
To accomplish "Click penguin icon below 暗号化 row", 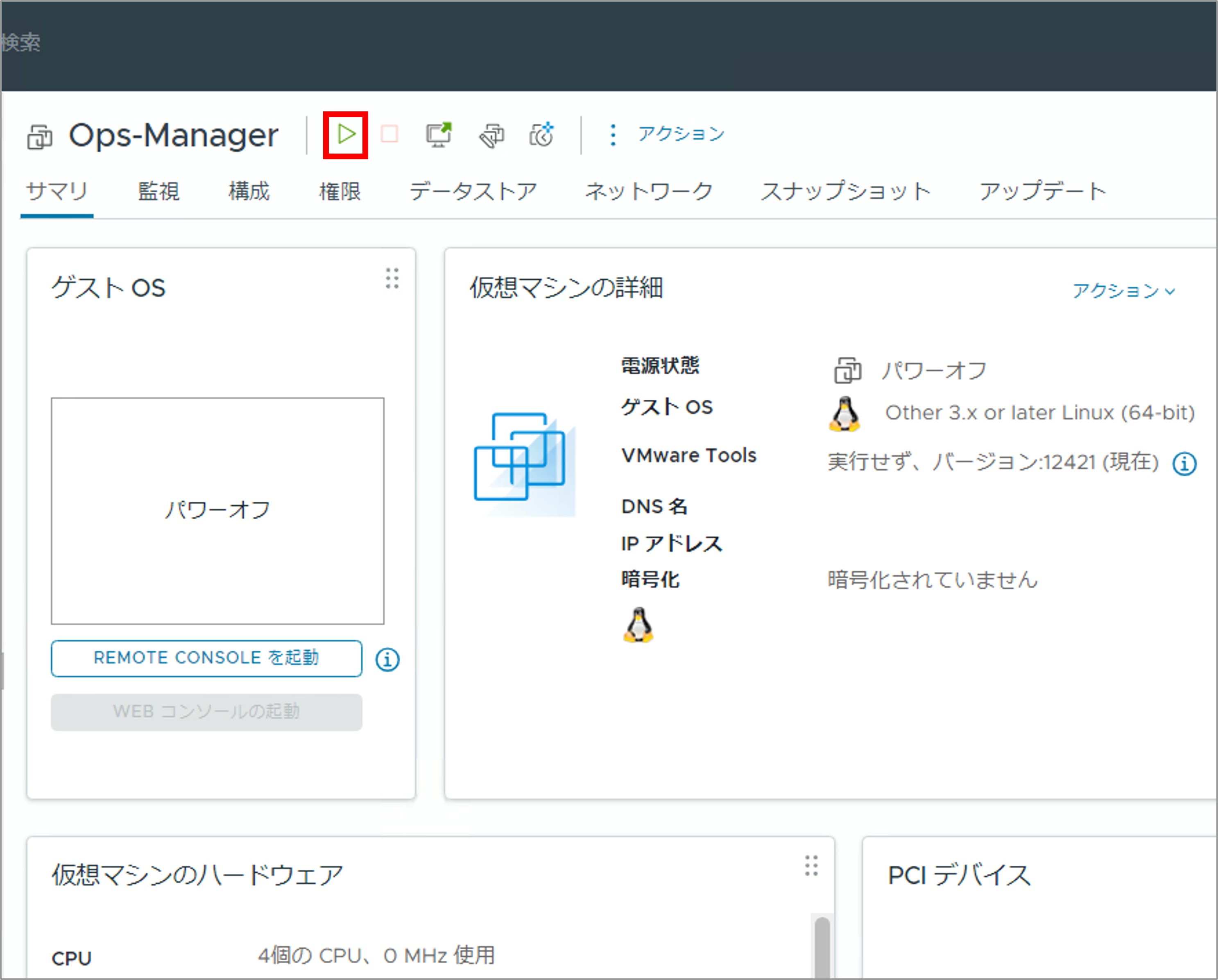I will pos(638,625).
